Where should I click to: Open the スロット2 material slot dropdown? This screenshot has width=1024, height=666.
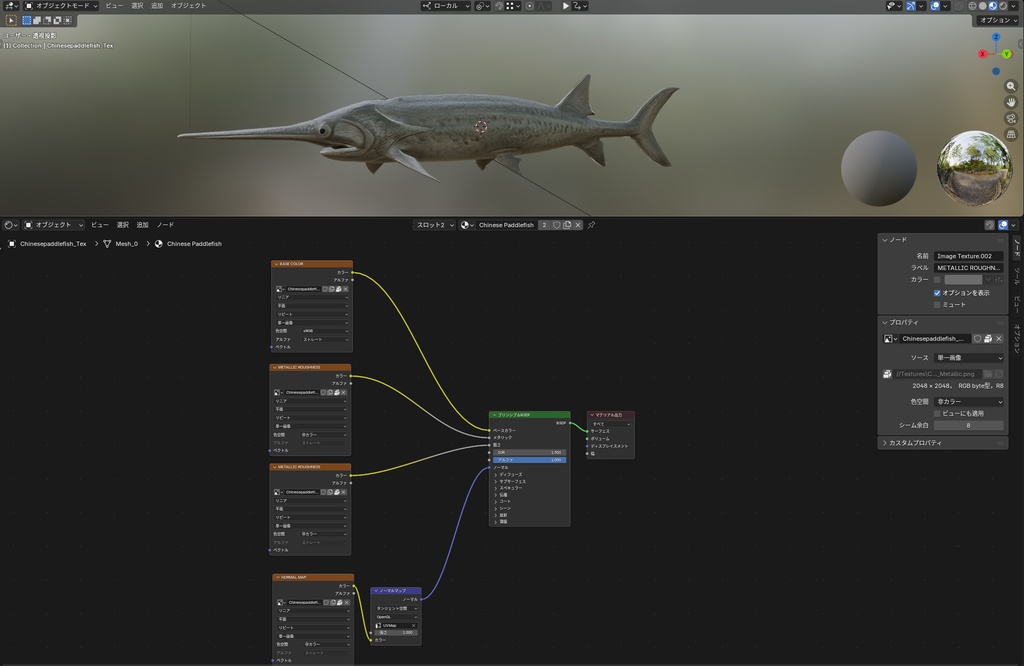point(434,225)
